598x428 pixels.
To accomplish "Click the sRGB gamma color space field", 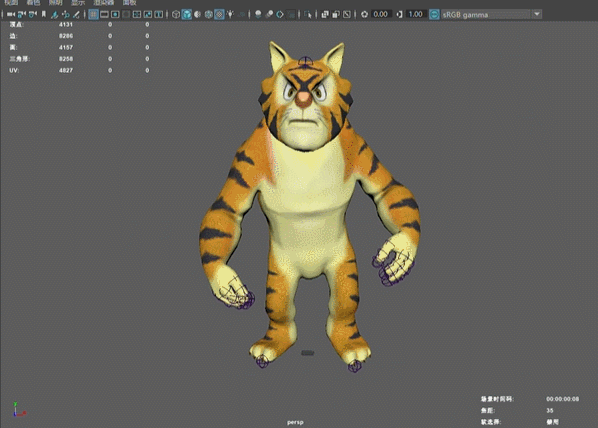I will coord(485,14).
